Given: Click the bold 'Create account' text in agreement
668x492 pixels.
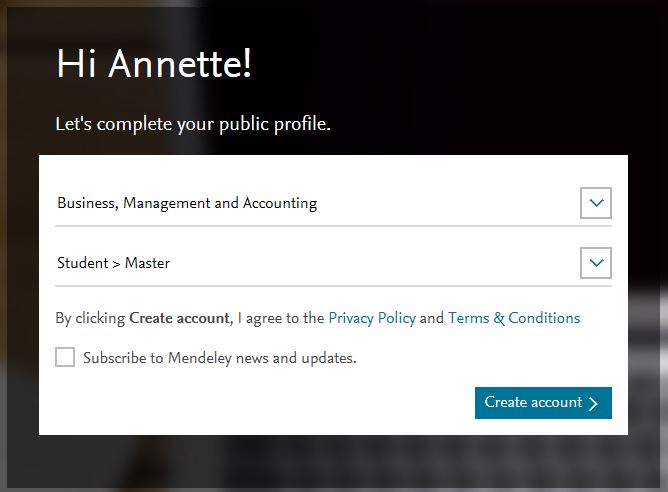Looking at the screenshot, I should (x=179, y=318).
